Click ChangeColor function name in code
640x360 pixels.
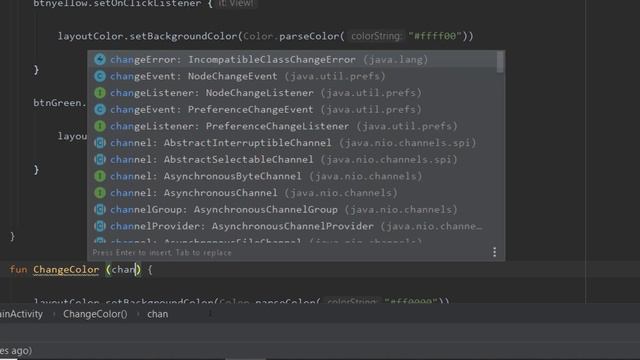(x=66, y=270)
